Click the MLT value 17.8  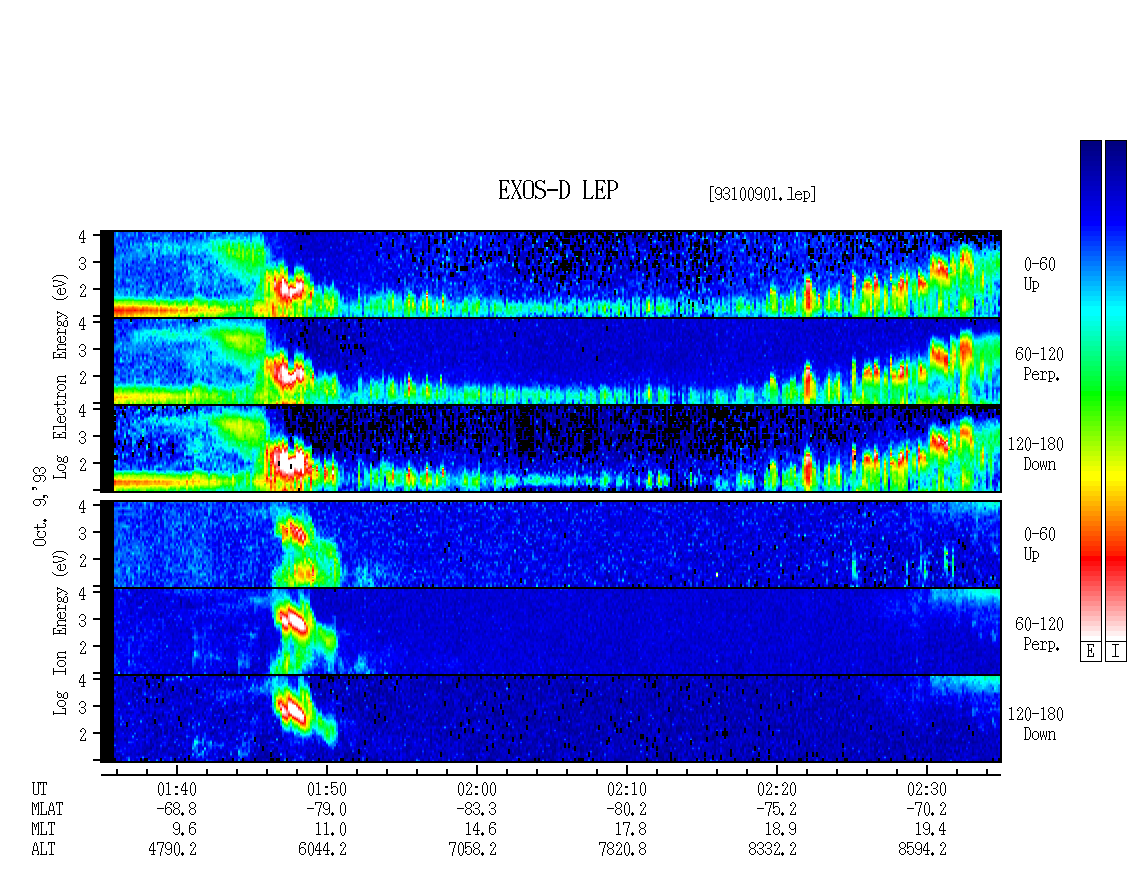coord(631,830)
